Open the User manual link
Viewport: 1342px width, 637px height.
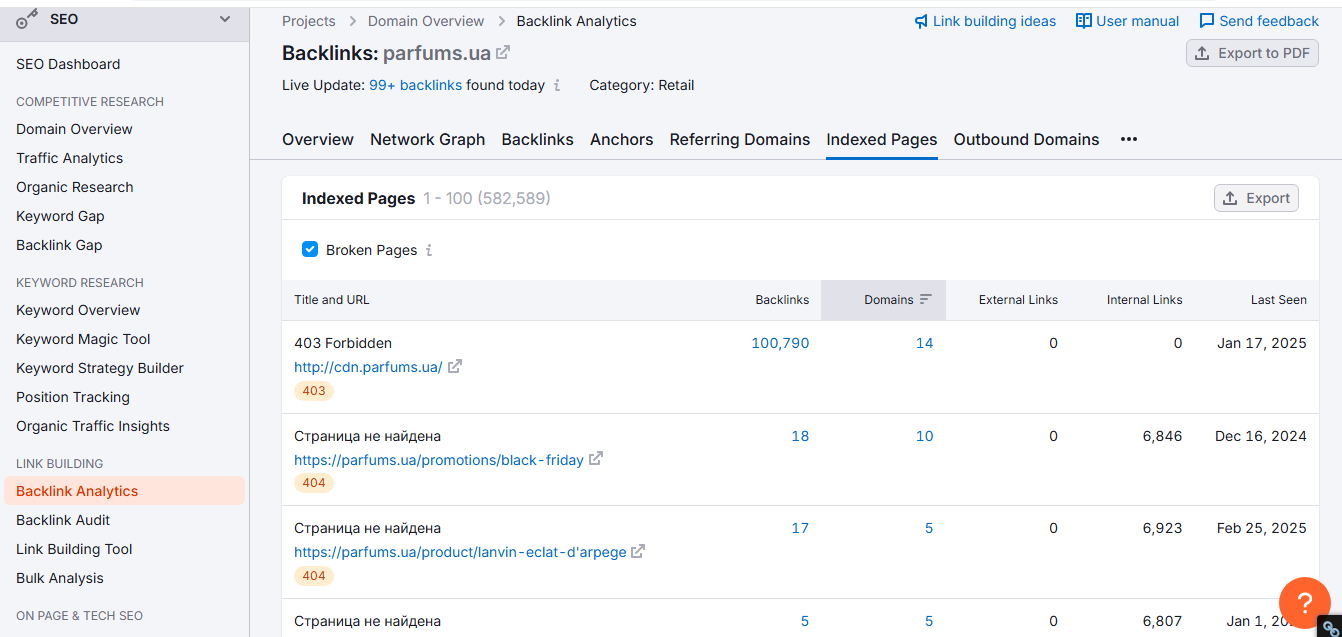click(1127, 21)
